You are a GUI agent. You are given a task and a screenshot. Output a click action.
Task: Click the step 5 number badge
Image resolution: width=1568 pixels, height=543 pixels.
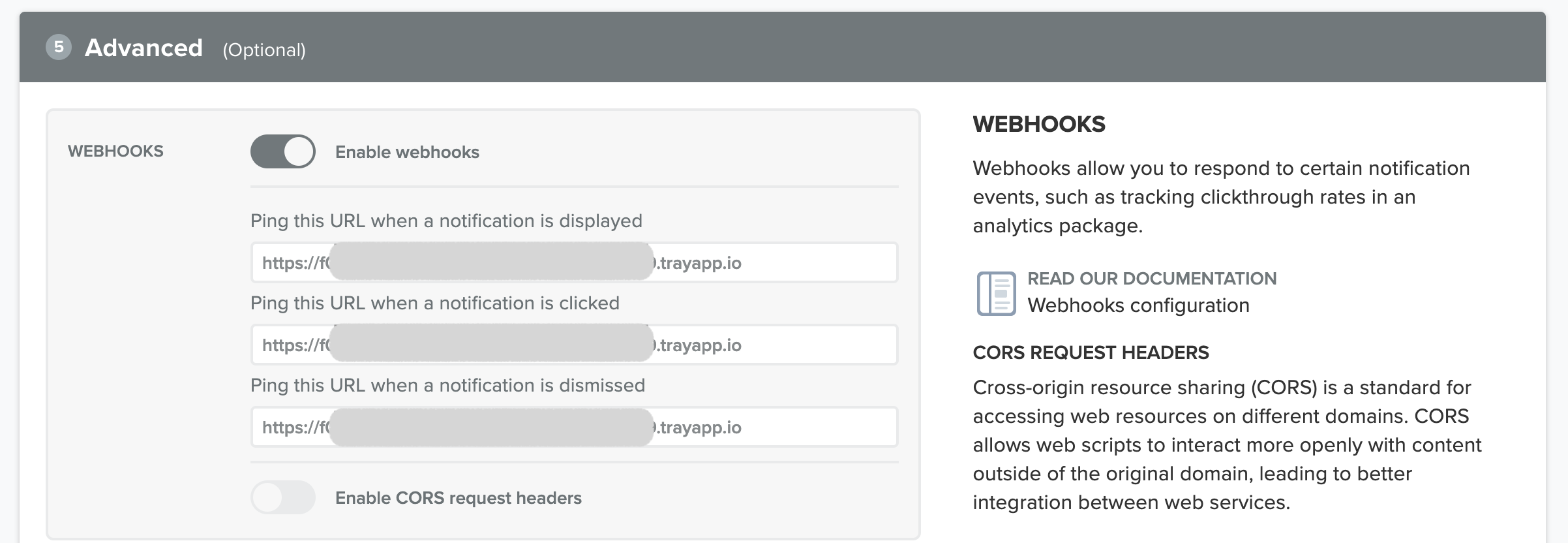point(59,47)
